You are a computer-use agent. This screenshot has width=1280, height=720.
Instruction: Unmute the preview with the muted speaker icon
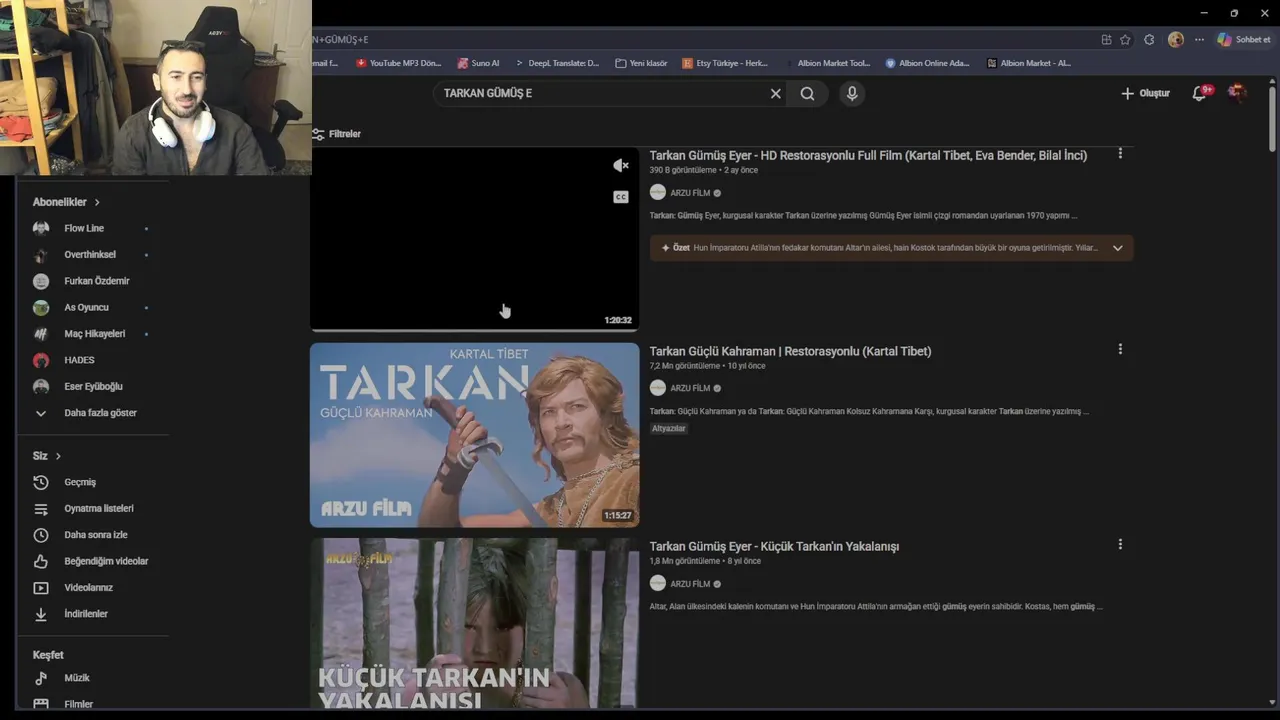[621, 165]
